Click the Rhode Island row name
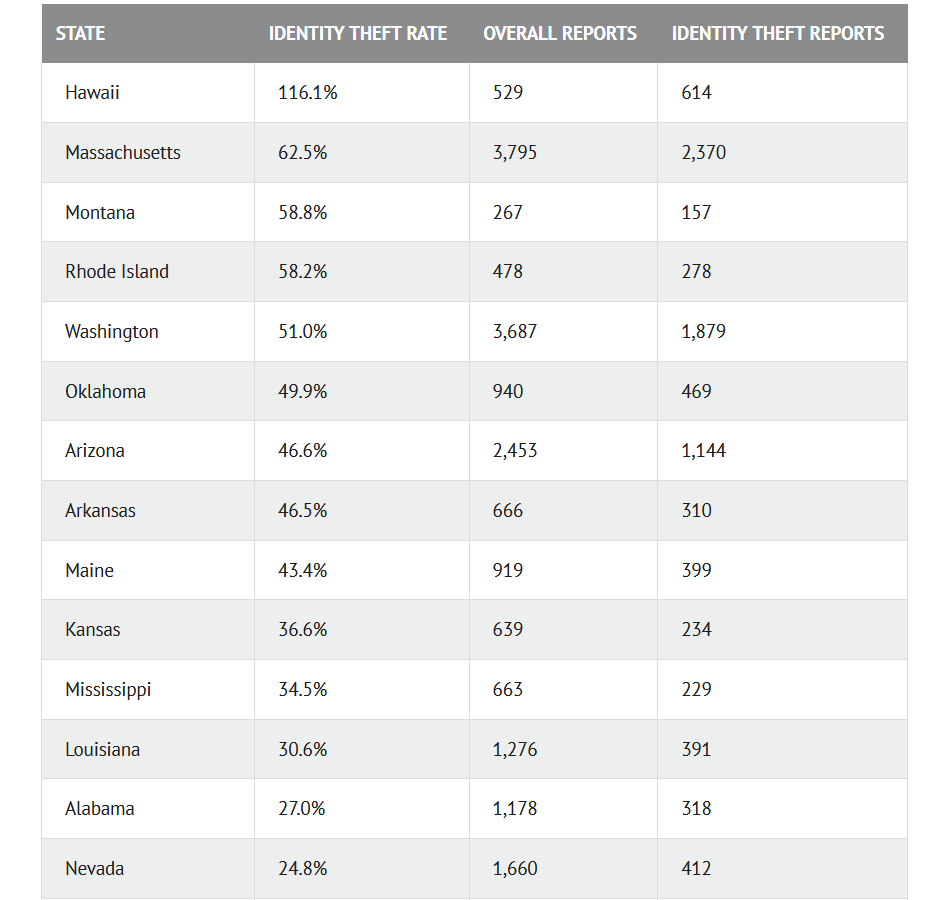 point(117,272)
